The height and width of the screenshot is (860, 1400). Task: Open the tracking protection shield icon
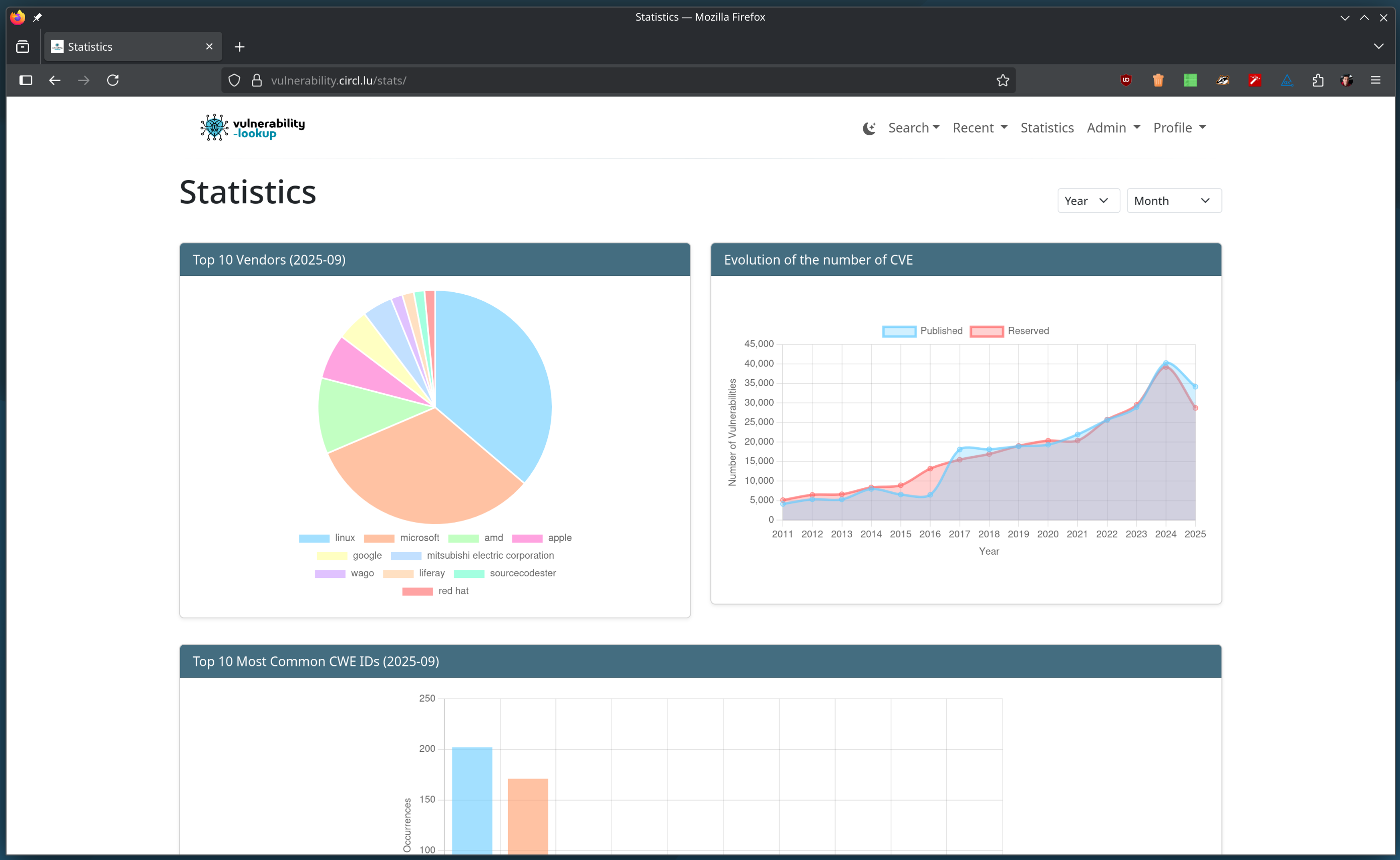click(x=234, y=80)
